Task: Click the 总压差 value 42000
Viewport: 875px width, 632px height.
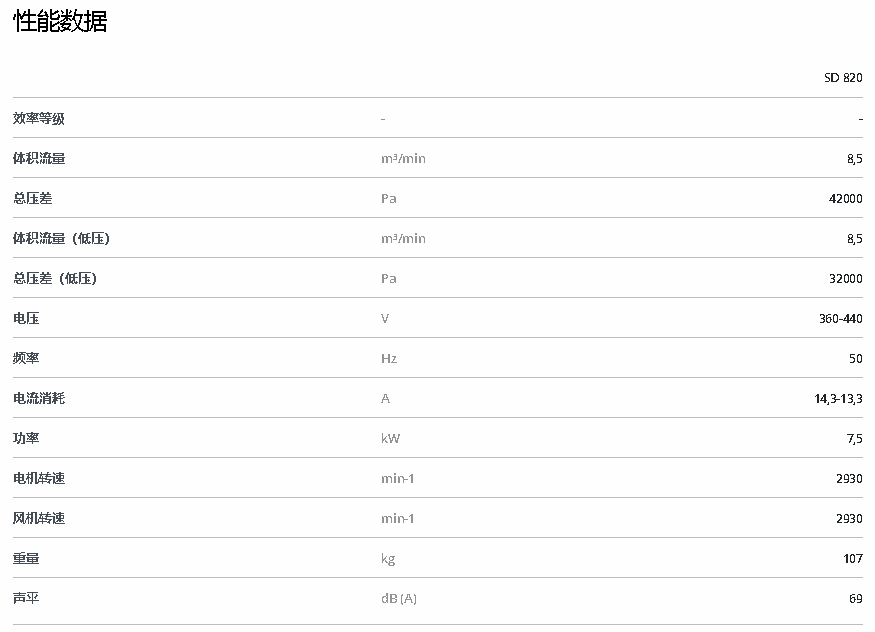Action: 845,199
